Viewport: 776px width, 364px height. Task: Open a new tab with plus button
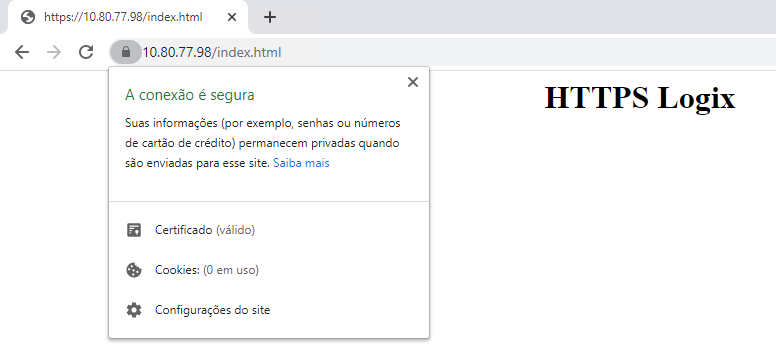point(269,17)
